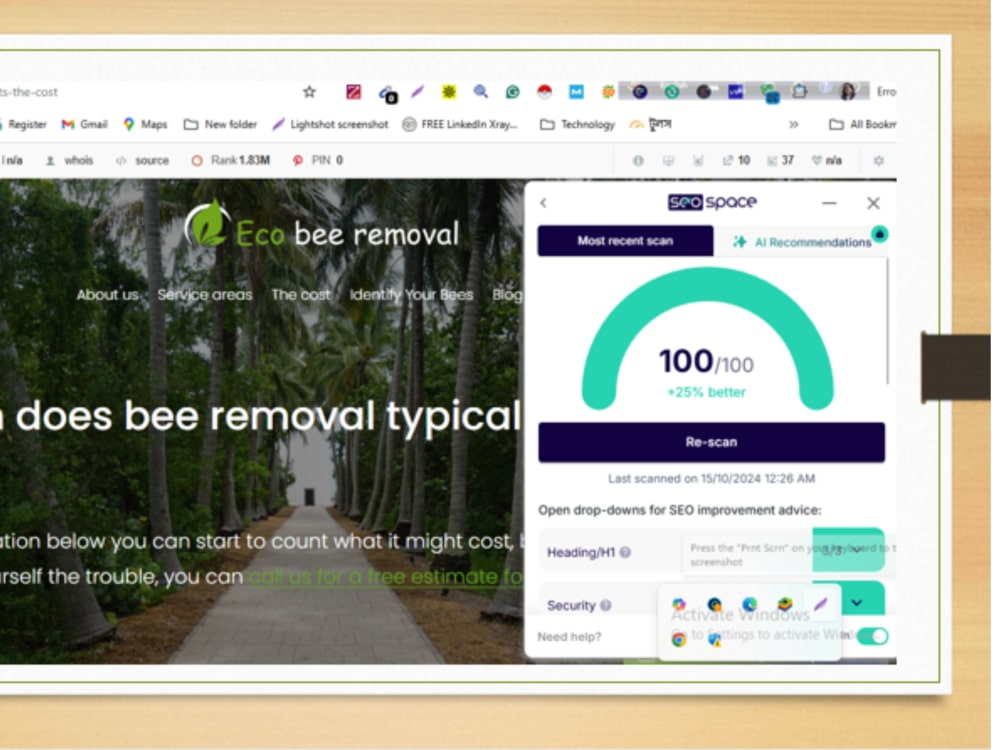Toggle the switch at panel bottom

[872, 636]
